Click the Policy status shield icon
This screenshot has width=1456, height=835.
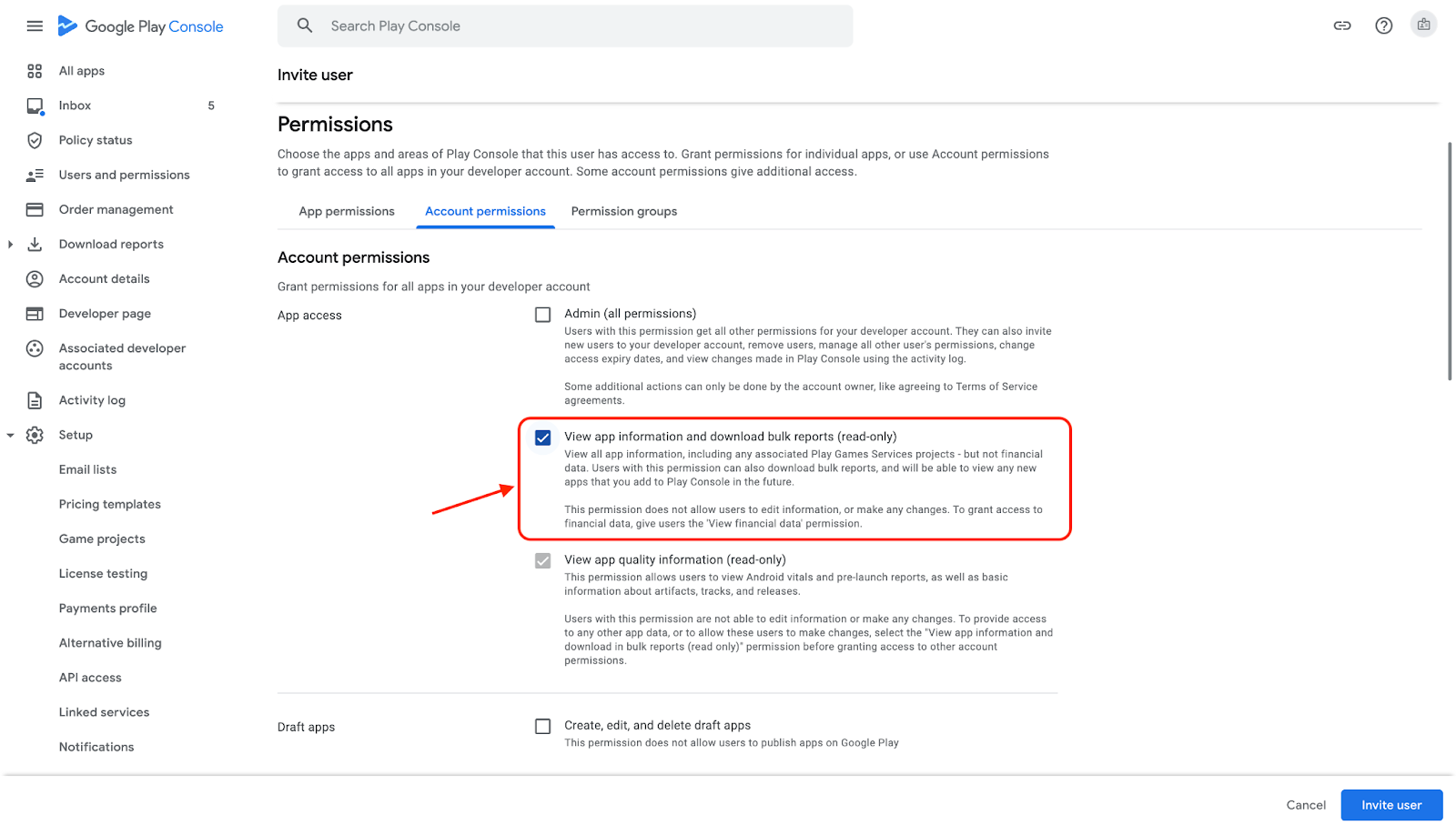tap(35, 140)
